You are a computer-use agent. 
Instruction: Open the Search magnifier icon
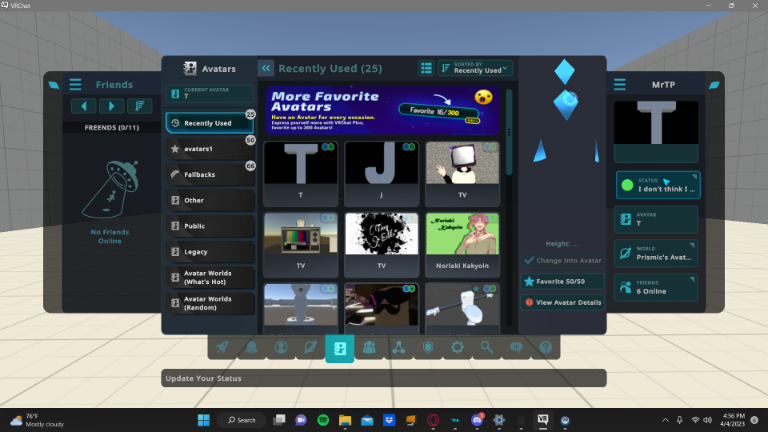click(487, 347)
